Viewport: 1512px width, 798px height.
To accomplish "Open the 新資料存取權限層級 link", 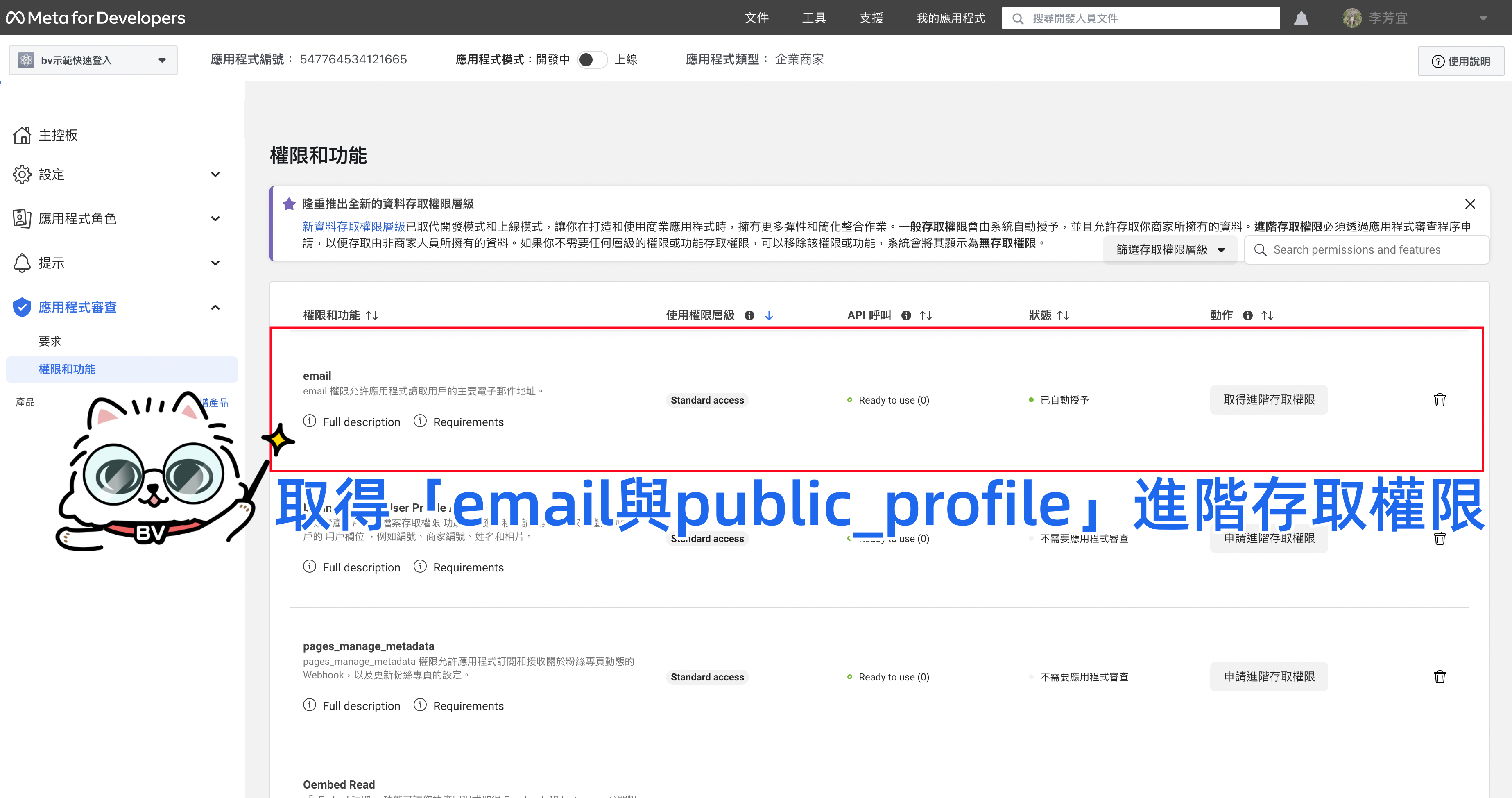I will (x=353, y=227).
